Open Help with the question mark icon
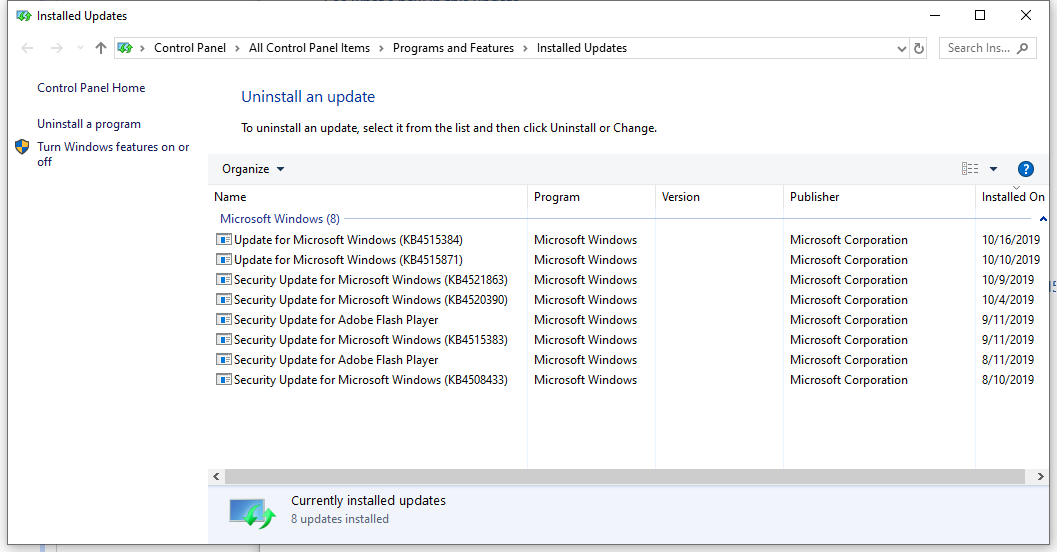Image resolution: width=1057 pixels, height=552 pixels. click(x=1025, y=169)
